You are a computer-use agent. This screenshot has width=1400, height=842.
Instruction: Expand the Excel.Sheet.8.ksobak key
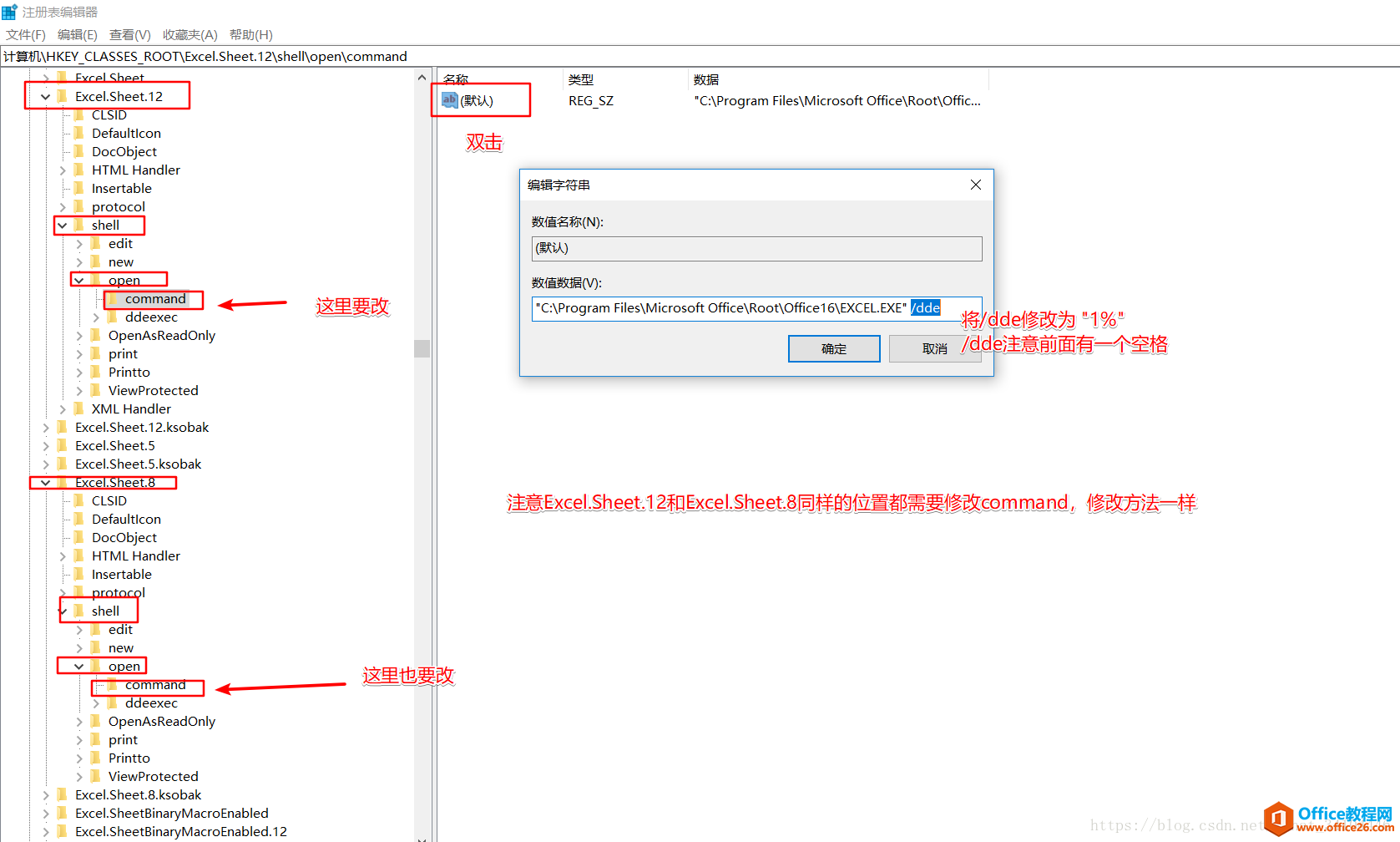(x=46, y=795)
